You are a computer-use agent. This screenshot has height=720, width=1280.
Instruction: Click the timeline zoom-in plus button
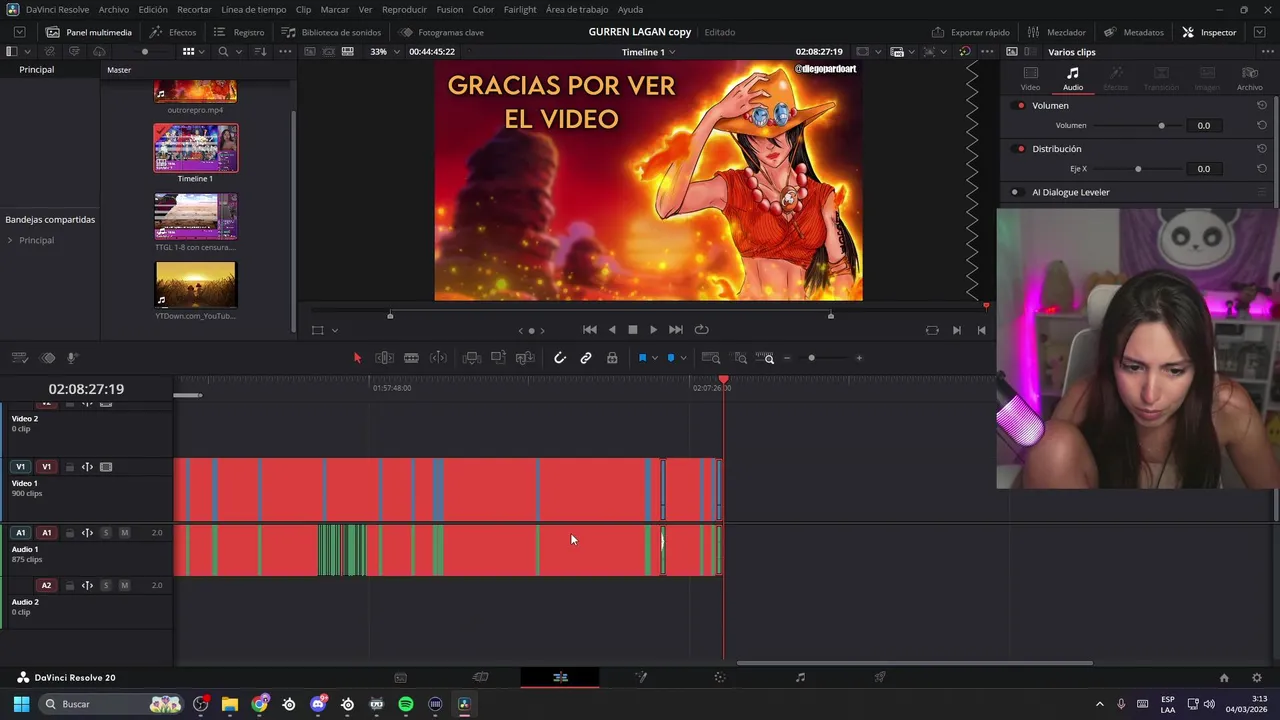tap(859, 358)
